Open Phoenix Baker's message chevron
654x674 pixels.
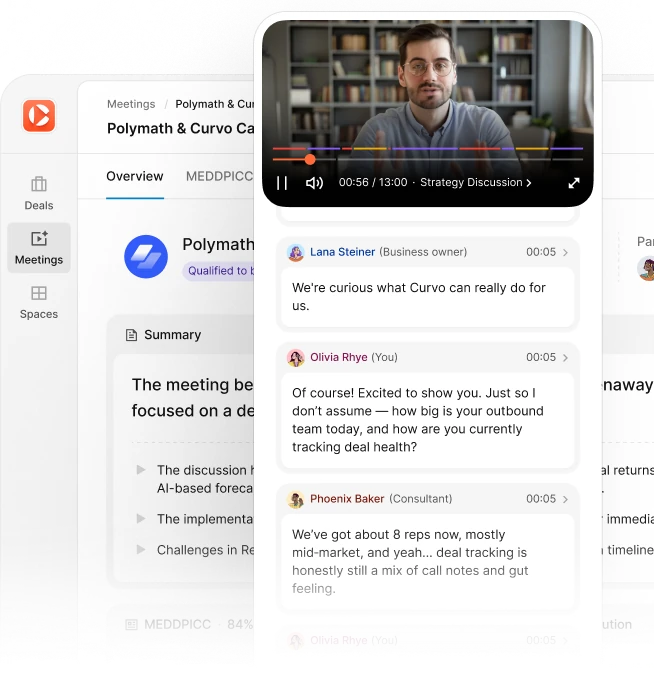point(565,499)
